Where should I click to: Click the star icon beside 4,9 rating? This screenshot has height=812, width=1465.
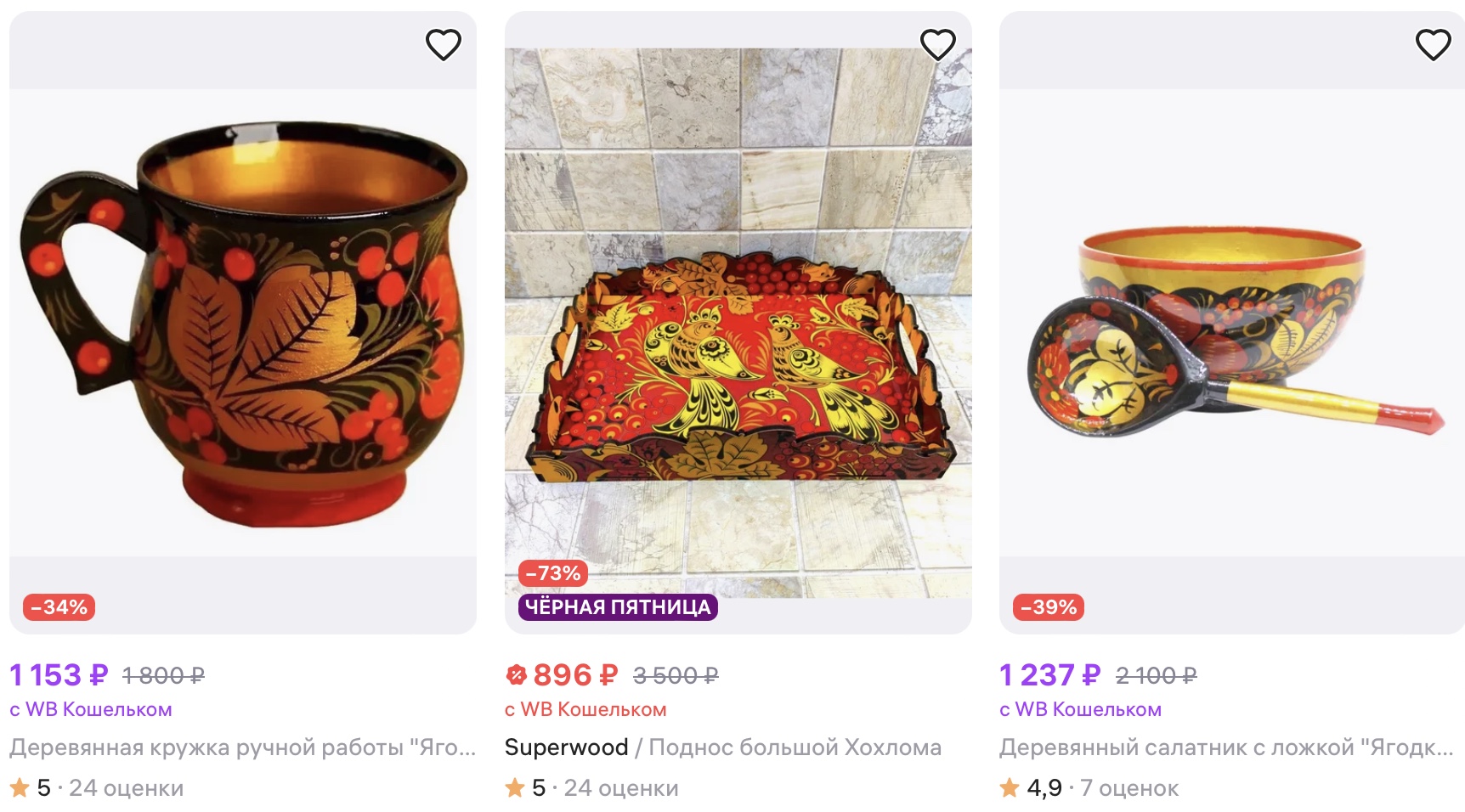1010,788
